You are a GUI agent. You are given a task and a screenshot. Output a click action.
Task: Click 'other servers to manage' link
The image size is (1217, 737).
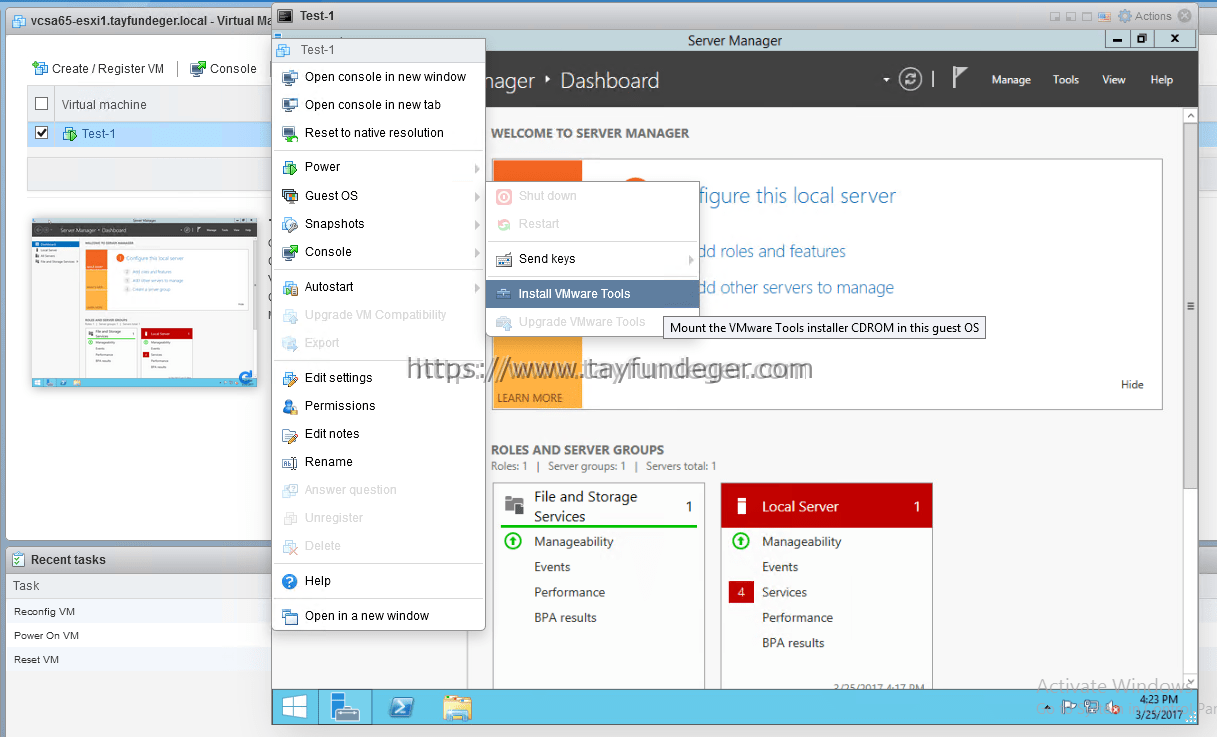(x=795, y=288)
